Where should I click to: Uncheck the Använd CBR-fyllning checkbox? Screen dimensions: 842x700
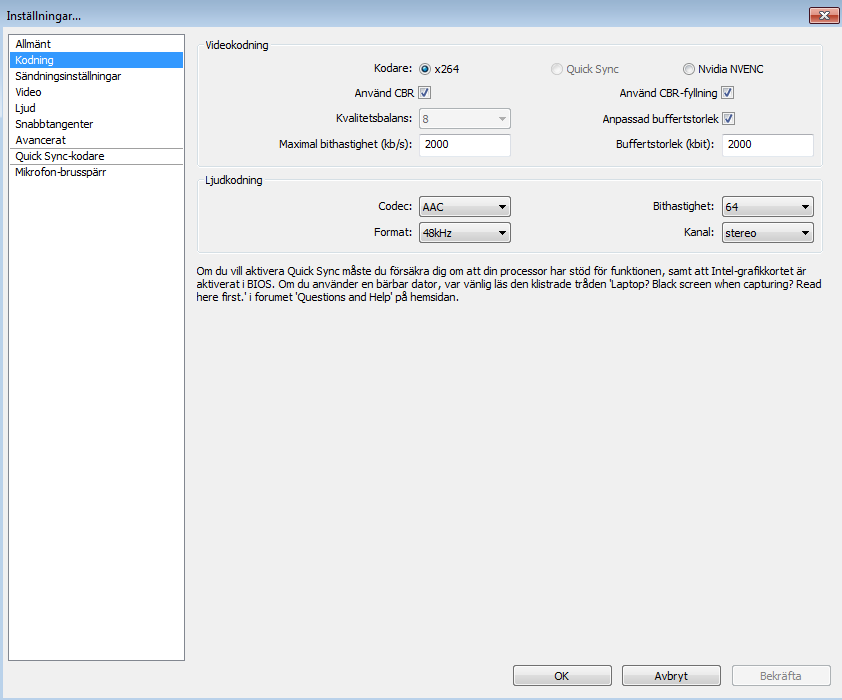point(728,94)
